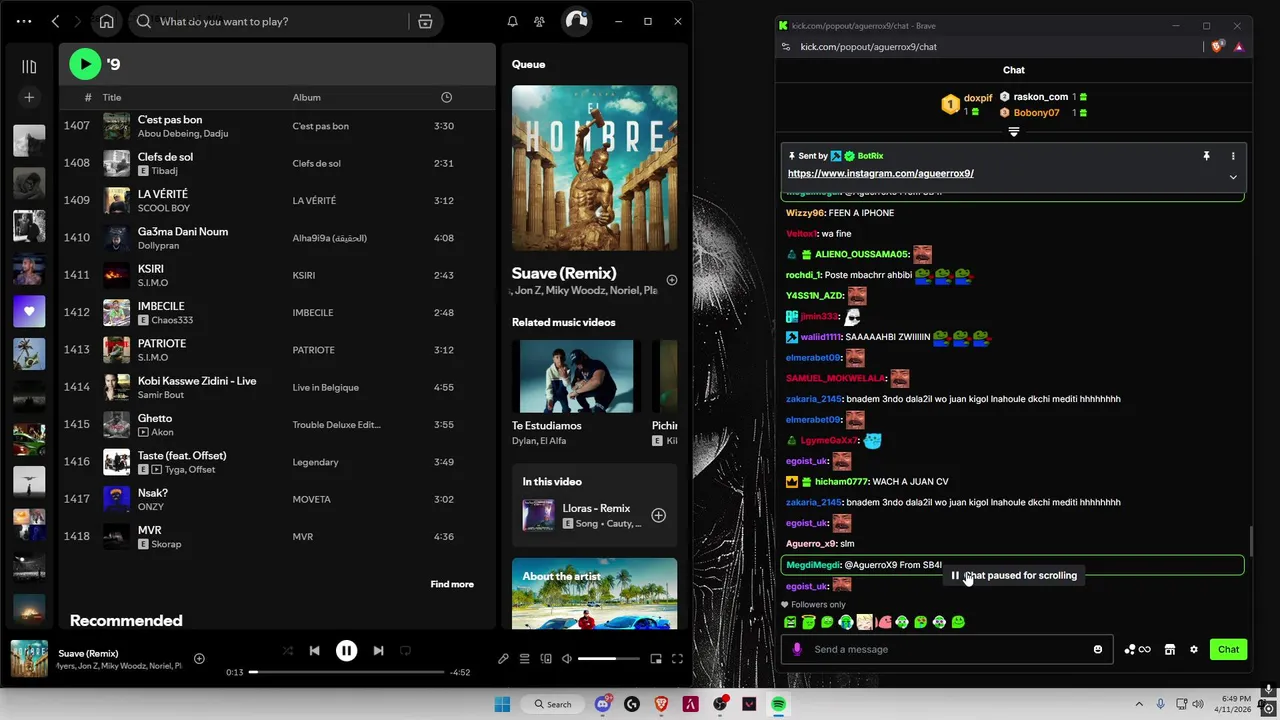Viewport: 1280px width, 720px height.
Task: Click Find more button
Action: pos(452,584)
